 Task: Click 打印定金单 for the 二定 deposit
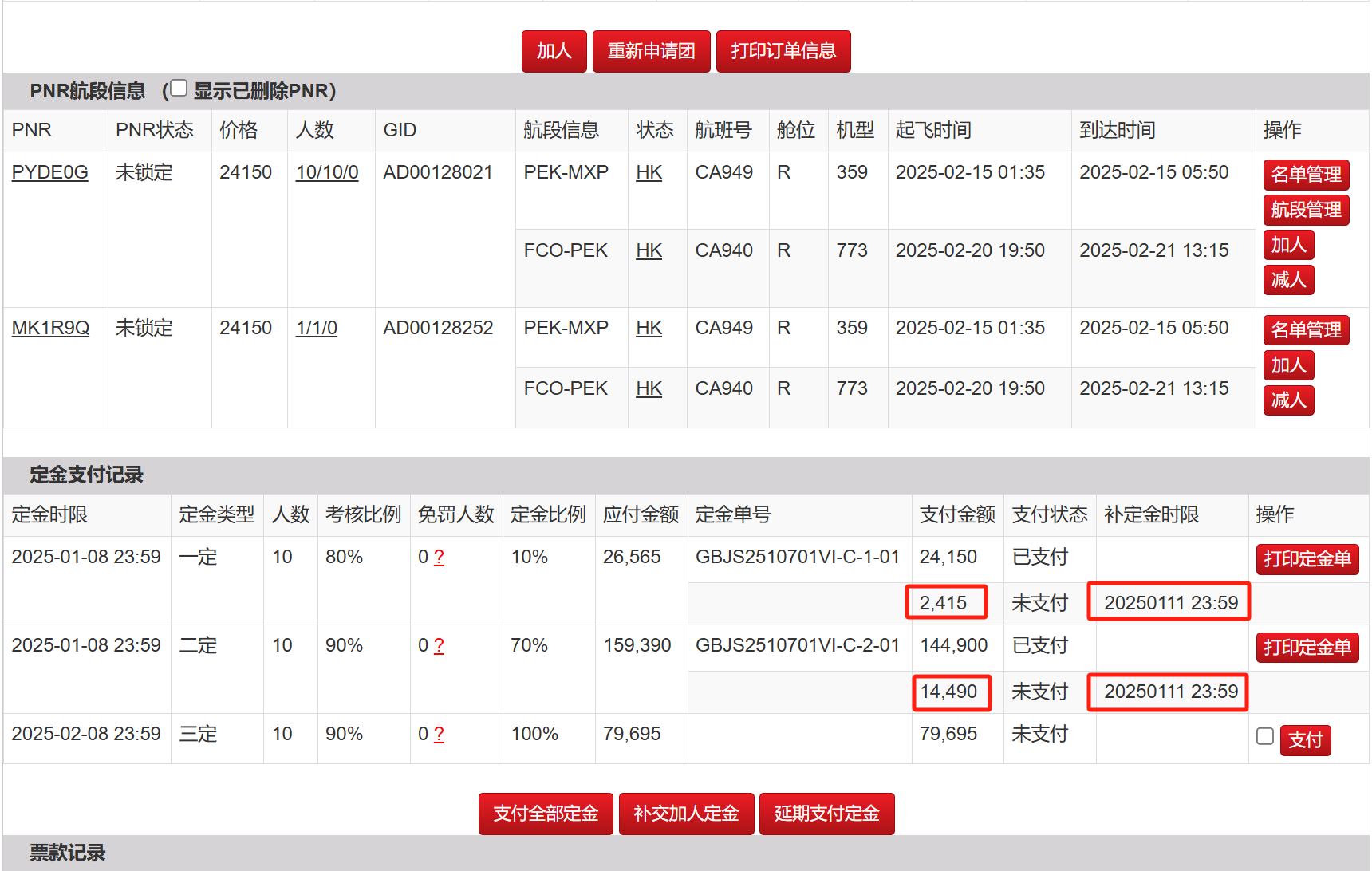click(x=1307, y=648)
